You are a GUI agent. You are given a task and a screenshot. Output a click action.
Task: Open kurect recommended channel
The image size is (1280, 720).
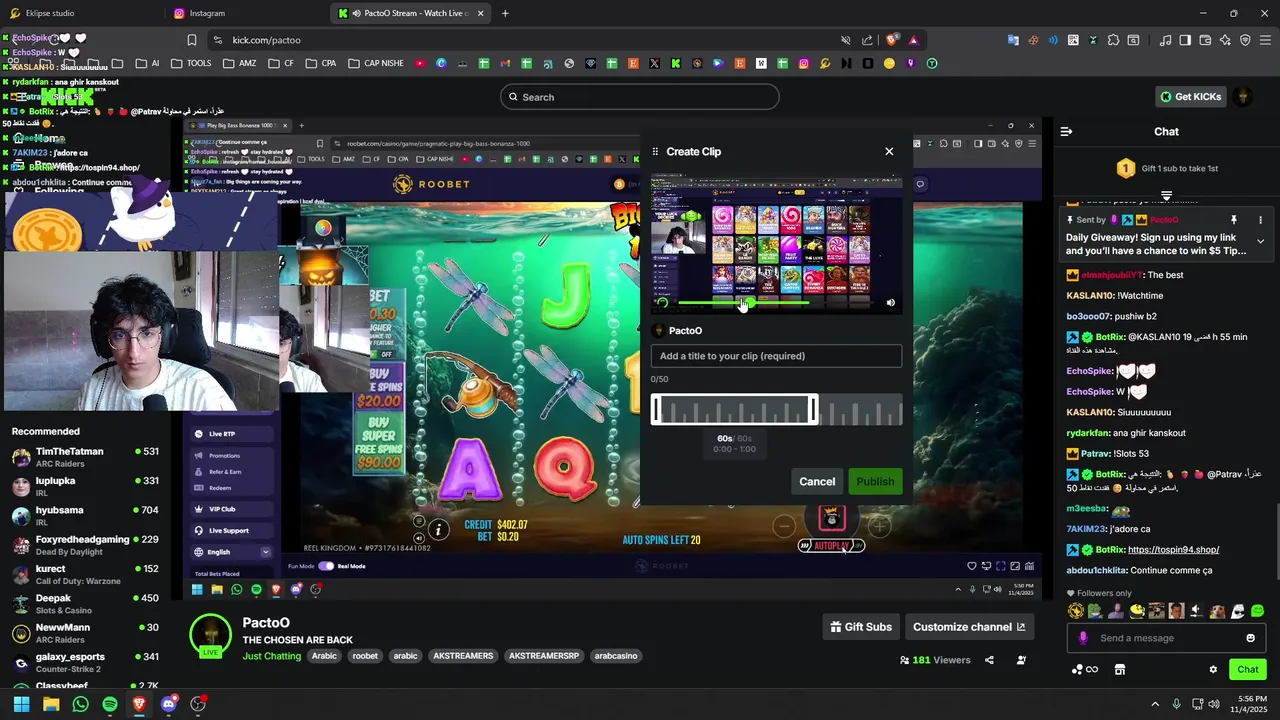point(85,574)
